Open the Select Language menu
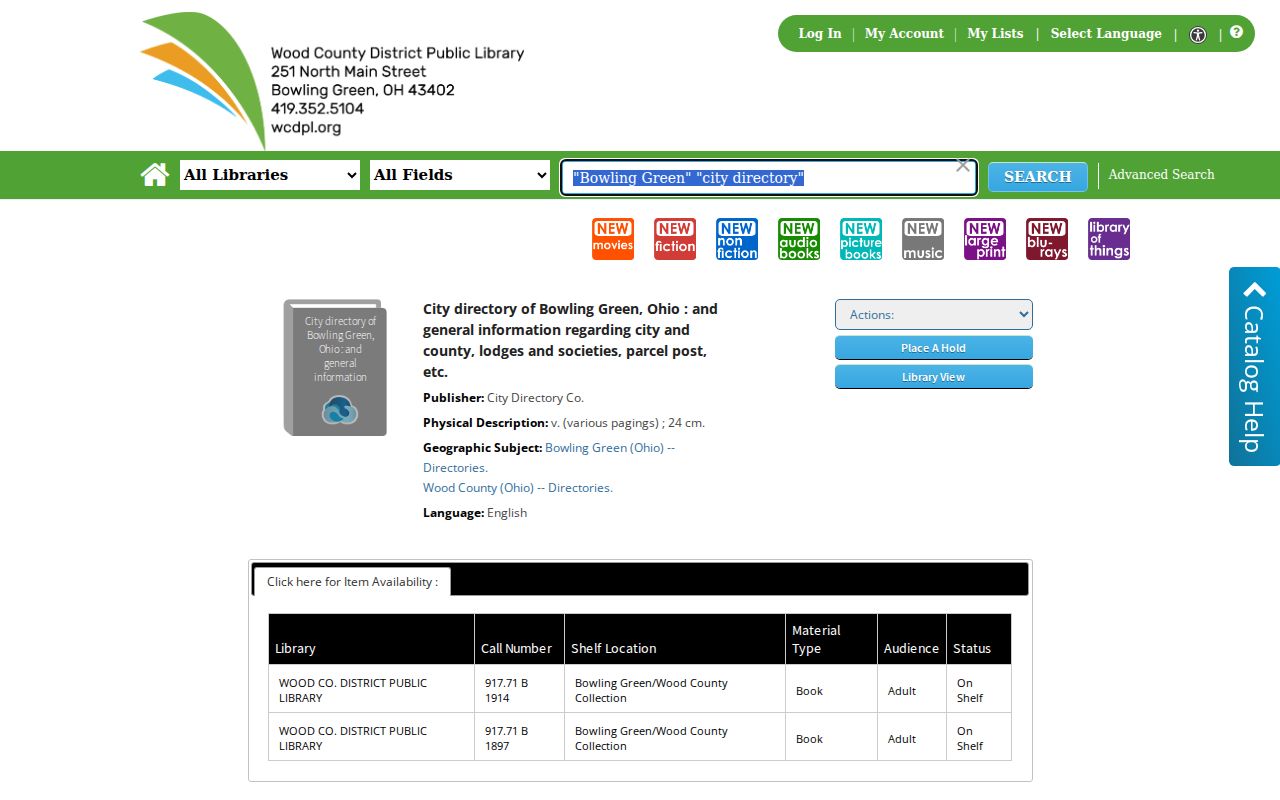 [1106, 33]
